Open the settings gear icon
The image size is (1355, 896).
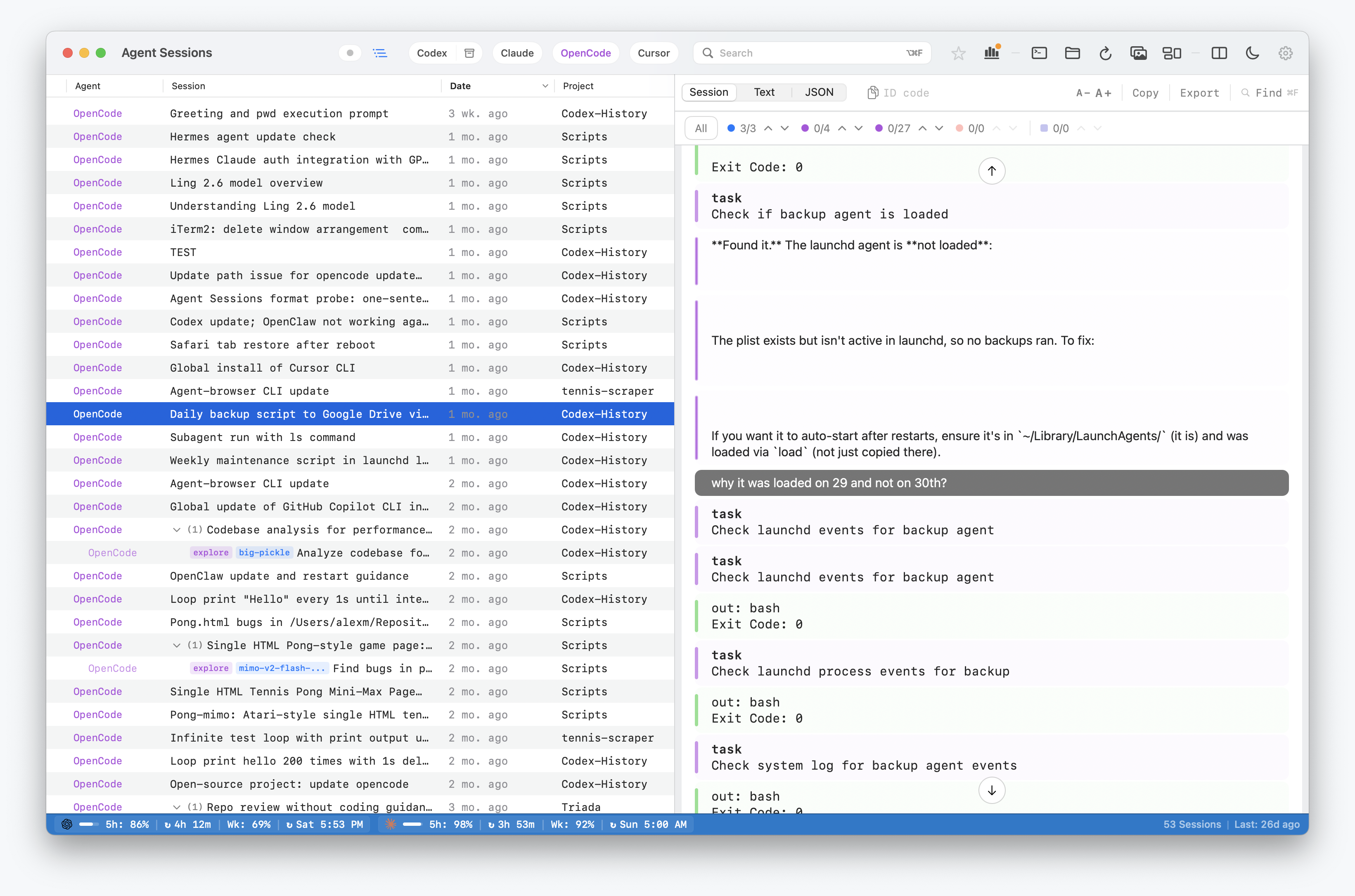point(1285,53)
